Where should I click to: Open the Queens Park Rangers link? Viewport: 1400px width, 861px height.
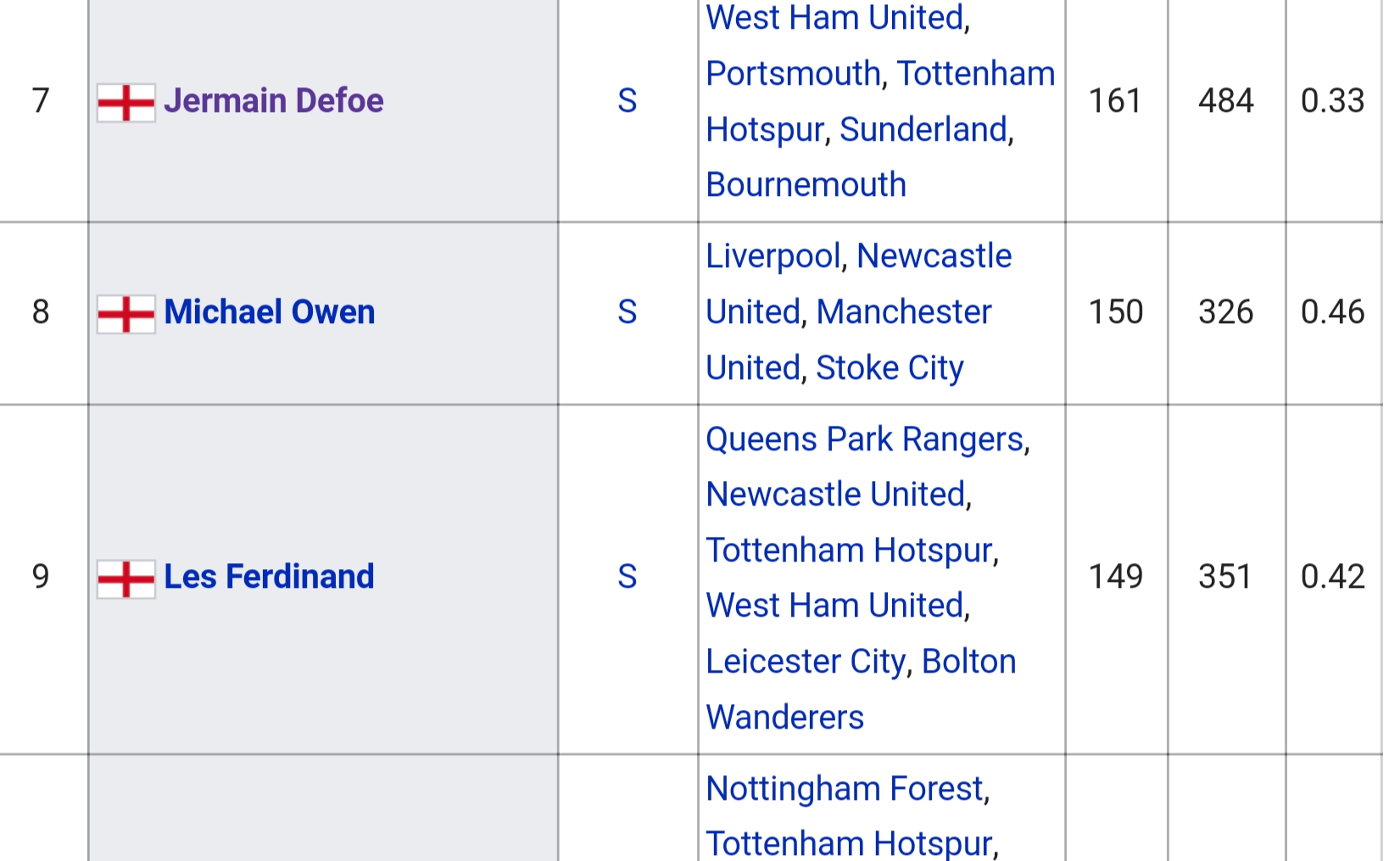coord(865,439)
